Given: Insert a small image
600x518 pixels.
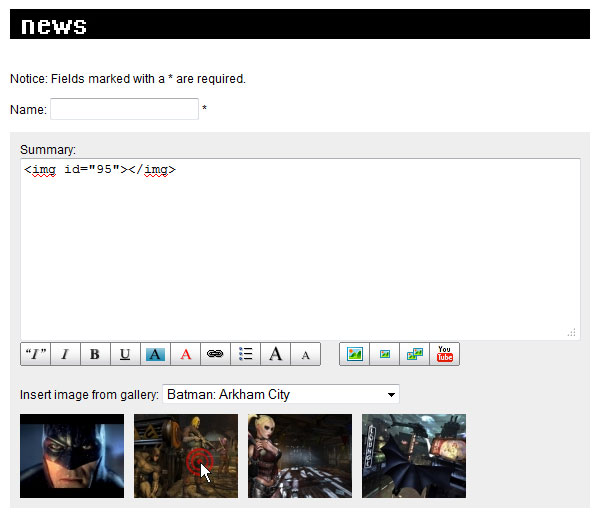Looking at the screenshot, I should pyautogui.click(x=385, y=354).
